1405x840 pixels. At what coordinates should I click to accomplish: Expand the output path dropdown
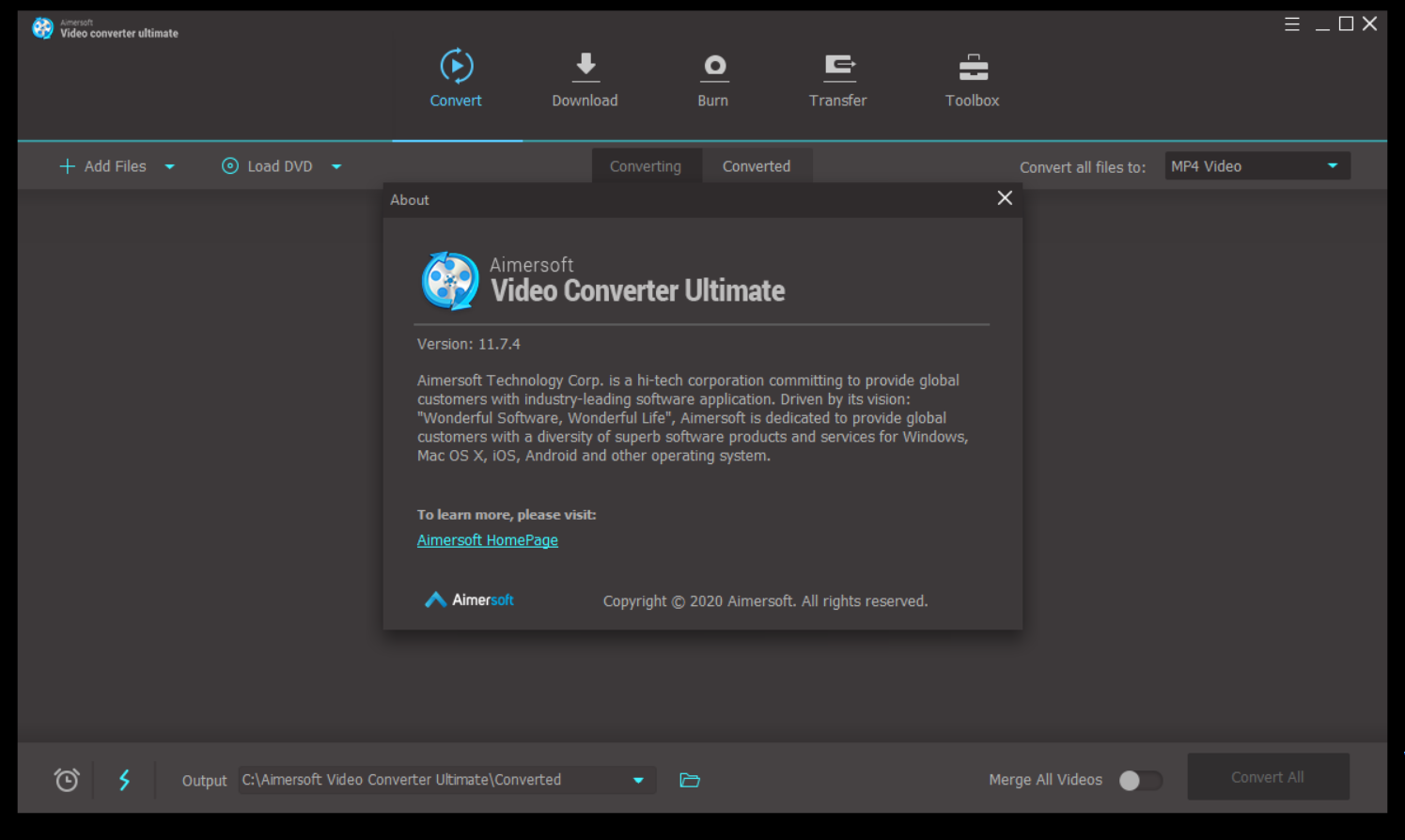638,780
